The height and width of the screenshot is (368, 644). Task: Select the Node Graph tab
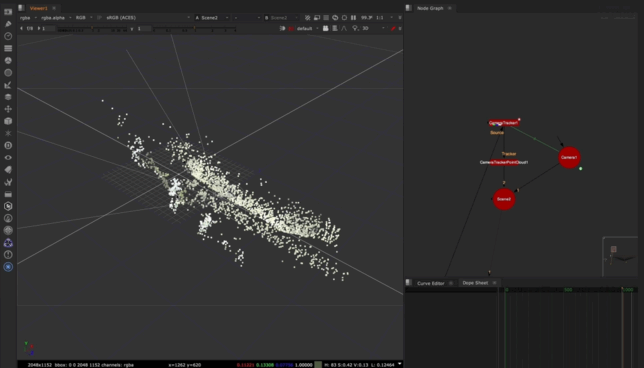click(430, 8)
